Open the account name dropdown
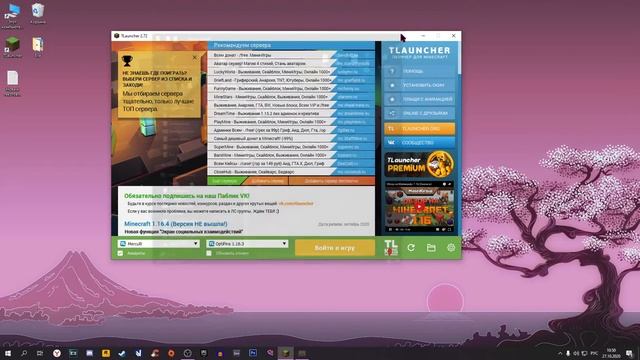Image resolution: width=640 pixels, height=360 pixels. tap(158, 244)
